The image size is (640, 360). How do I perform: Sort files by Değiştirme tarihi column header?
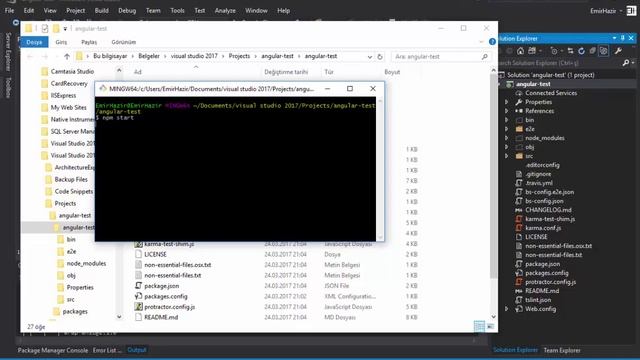(286, 72)
